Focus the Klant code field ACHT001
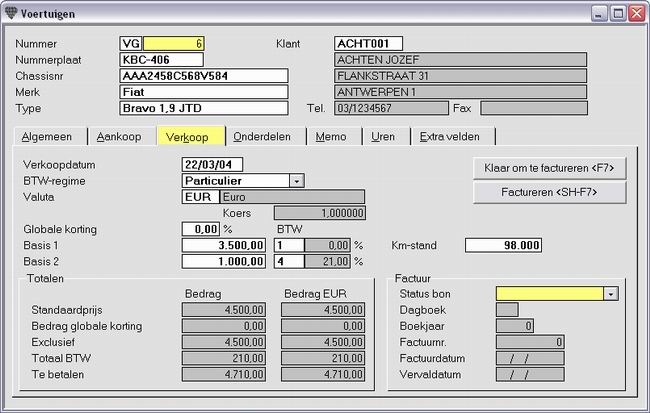Image resolution: width=650 pixels, height=413 pixels. [x=369, y=44]
